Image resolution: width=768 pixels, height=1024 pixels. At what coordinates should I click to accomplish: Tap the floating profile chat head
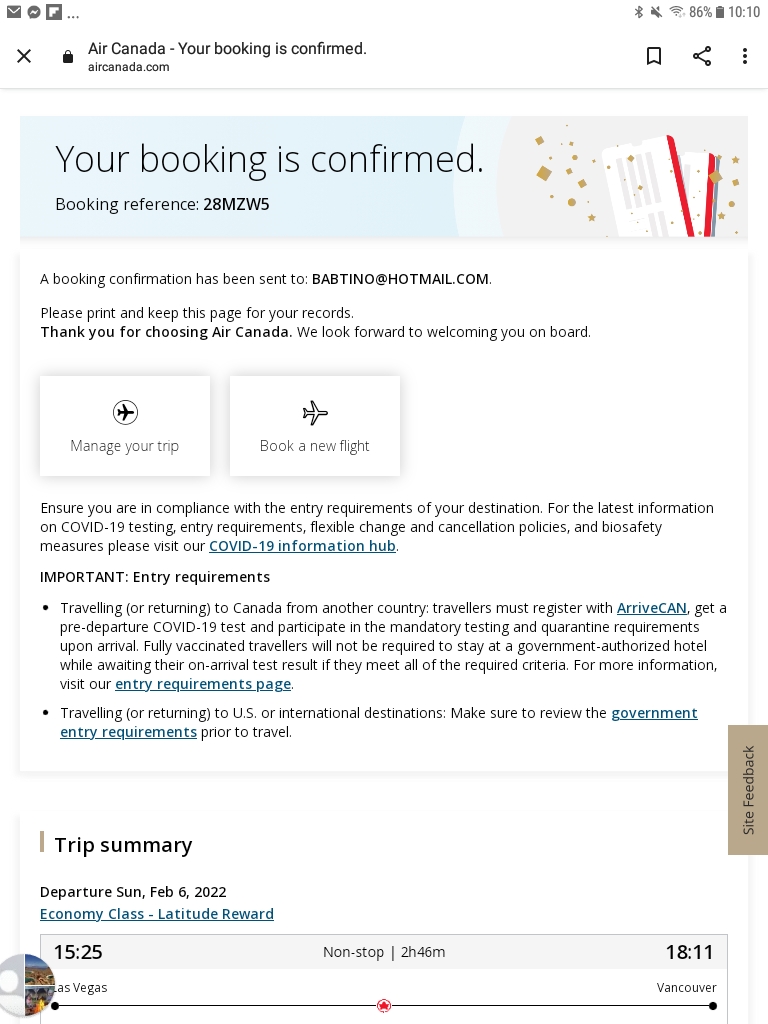(x=25, y=985)
